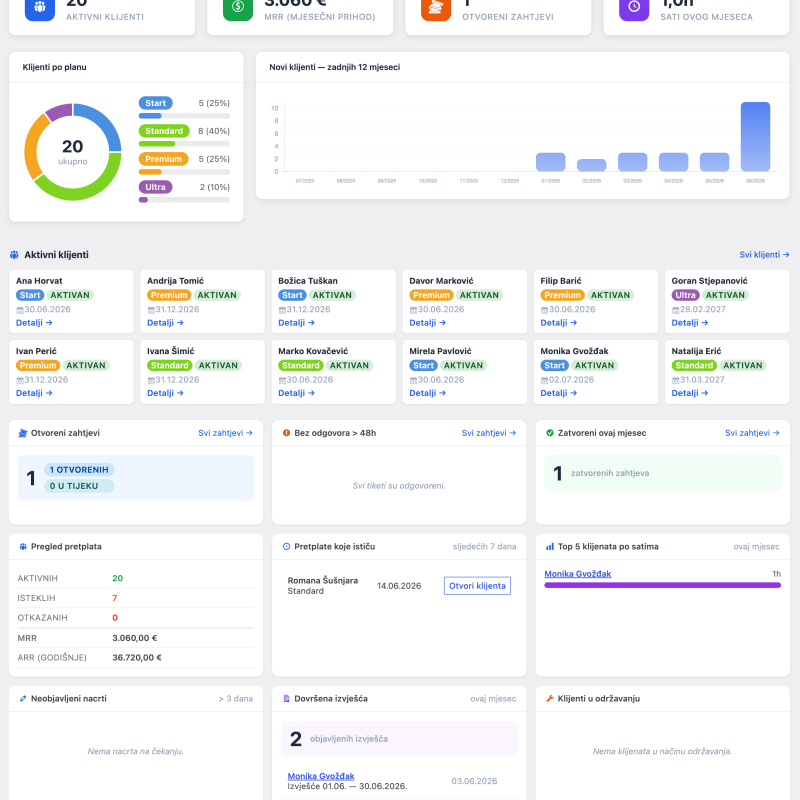
Task: Click the donut chart showing 20 ukupno
Action: click(x=72, y=152)
